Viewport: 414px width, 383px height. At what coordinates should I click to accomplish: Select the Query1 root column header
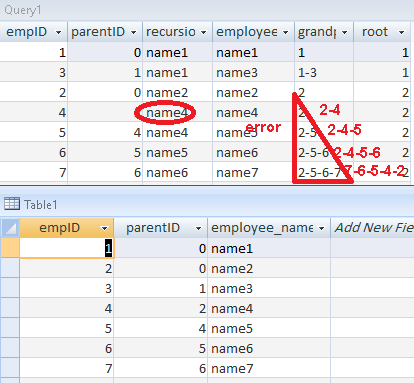coord(382,32)
